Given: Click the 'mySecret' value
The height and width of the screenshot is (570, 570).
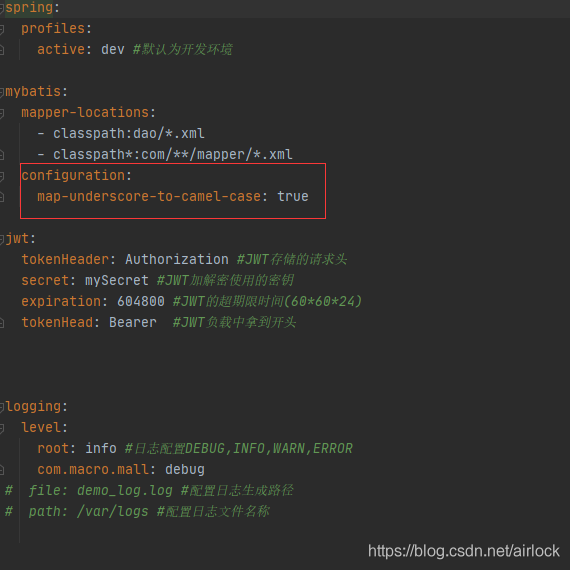Looking at the screenshot, I should click(117, 280).
